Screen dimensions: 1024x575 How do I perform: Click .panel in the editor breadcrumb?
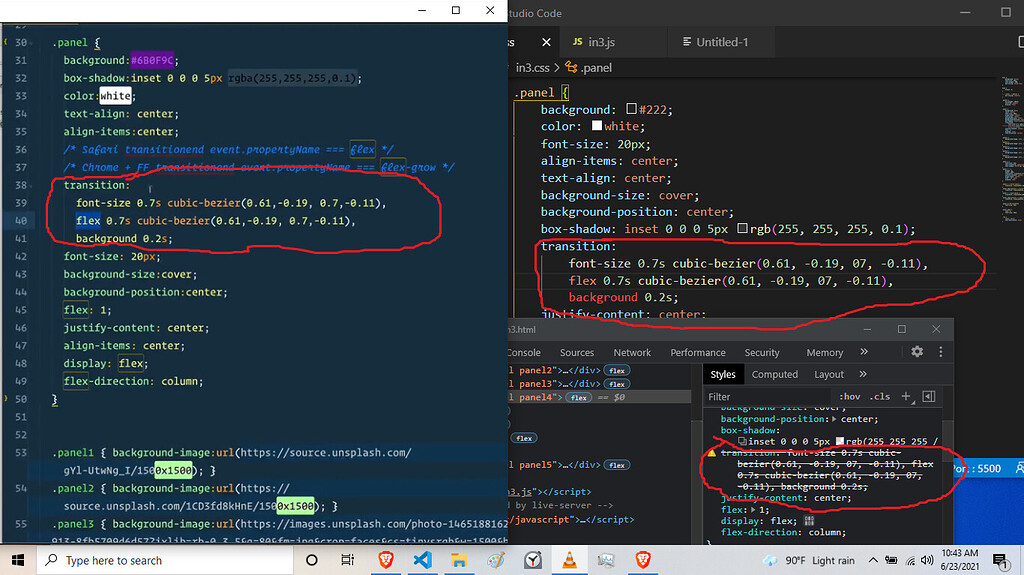595,68
